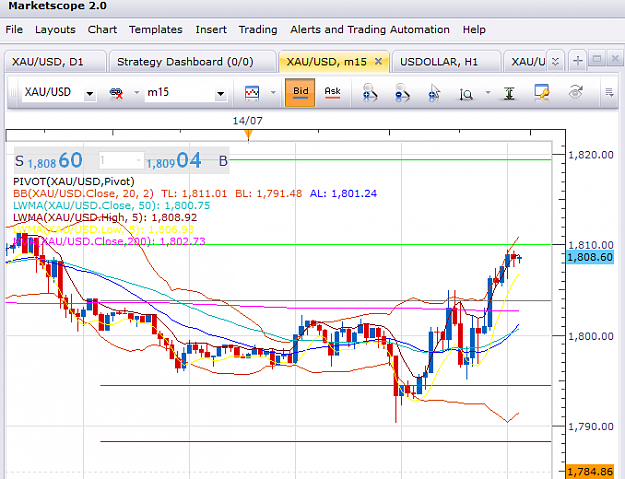Open the Insert menu
Image resolution: width=625 pixels, height=479 pixels.
coord(211,29)
